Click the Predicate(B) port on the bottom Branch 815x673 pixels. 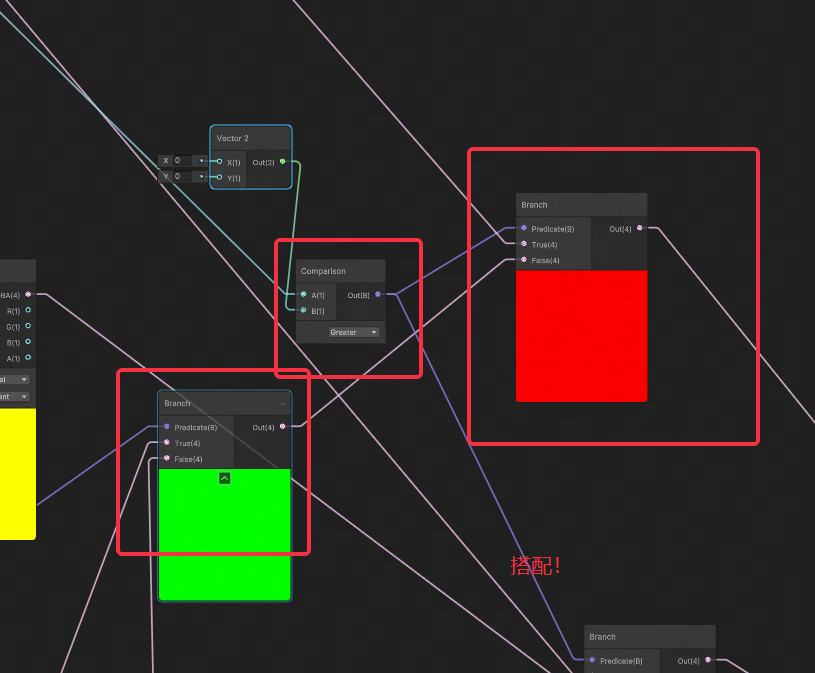coord(590,661)
